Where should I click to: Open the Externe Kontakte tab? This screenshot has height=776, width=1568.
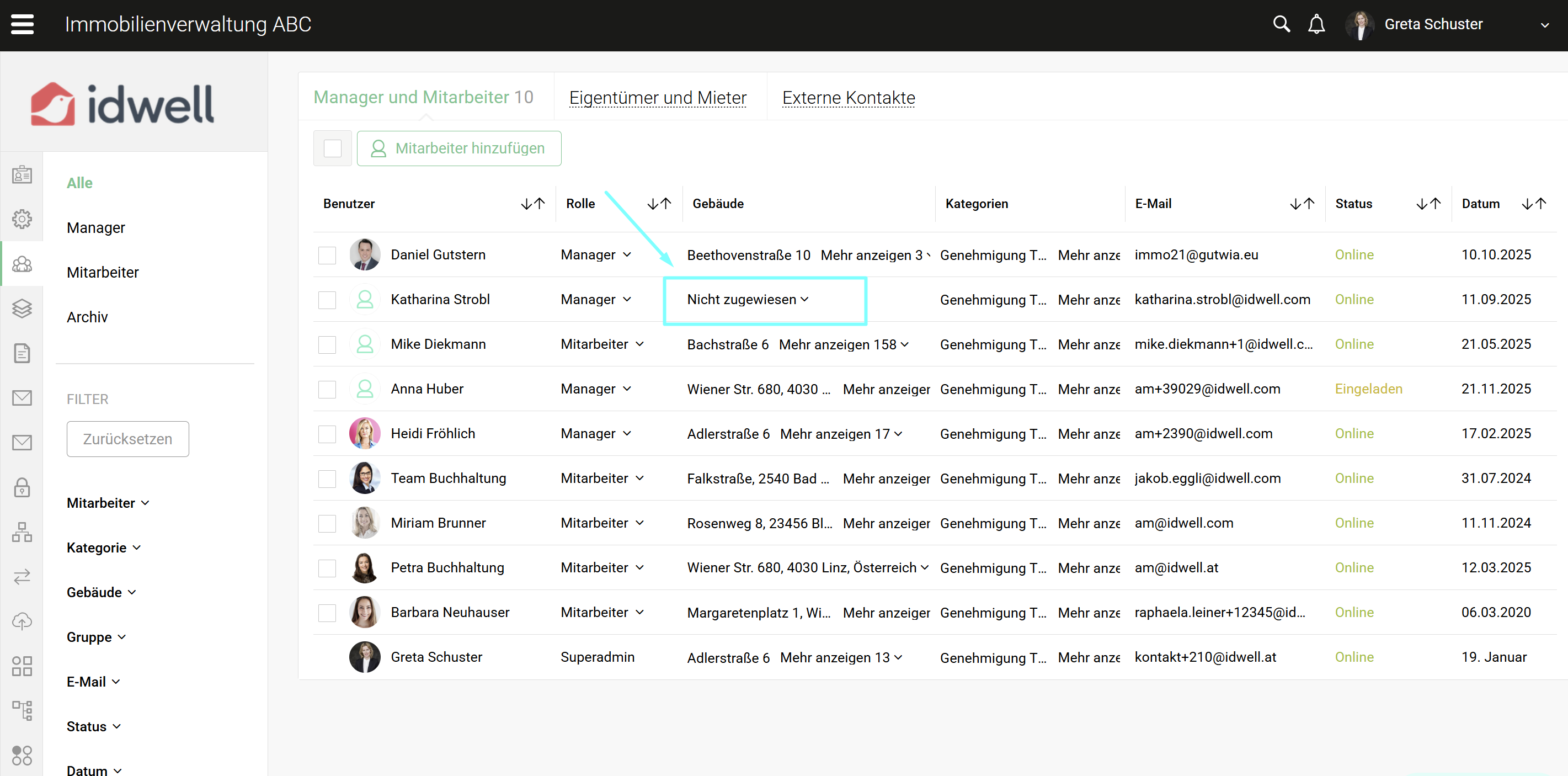pos(848,98)
